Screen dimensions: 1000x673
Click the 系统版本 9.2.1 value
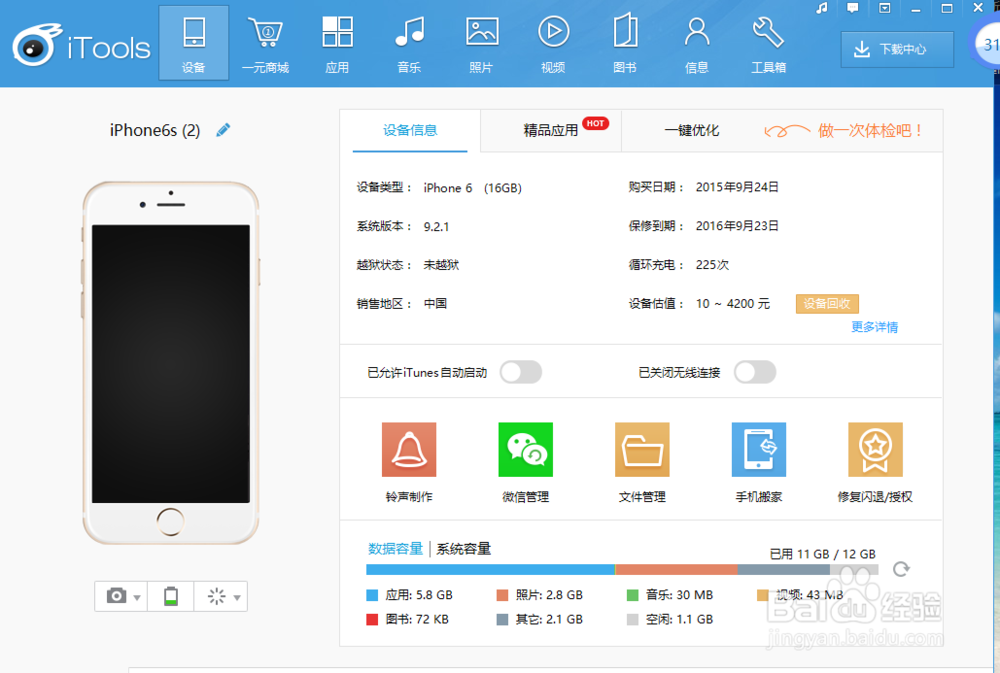click(436, 226)
